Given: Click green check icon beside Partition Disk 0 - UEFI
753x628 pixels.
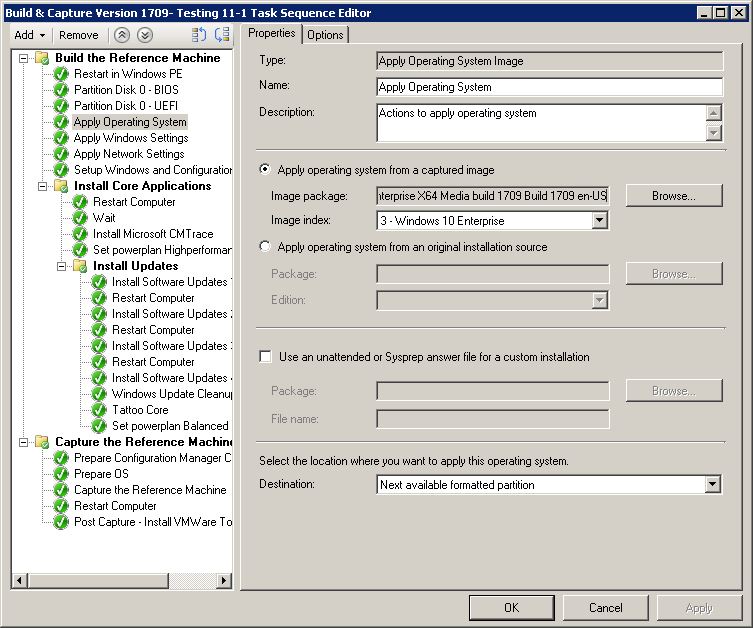Looking at the screenshot, I should click(61, 106).
